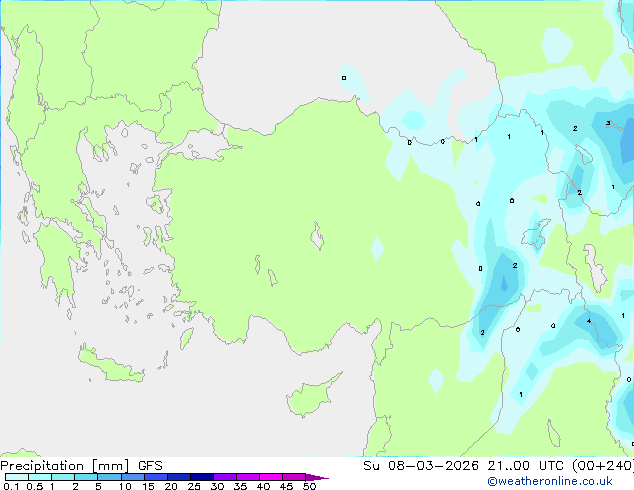The image size is (634, 490).
Task: Click the island of Crete on the map
Action: [111, 365]
